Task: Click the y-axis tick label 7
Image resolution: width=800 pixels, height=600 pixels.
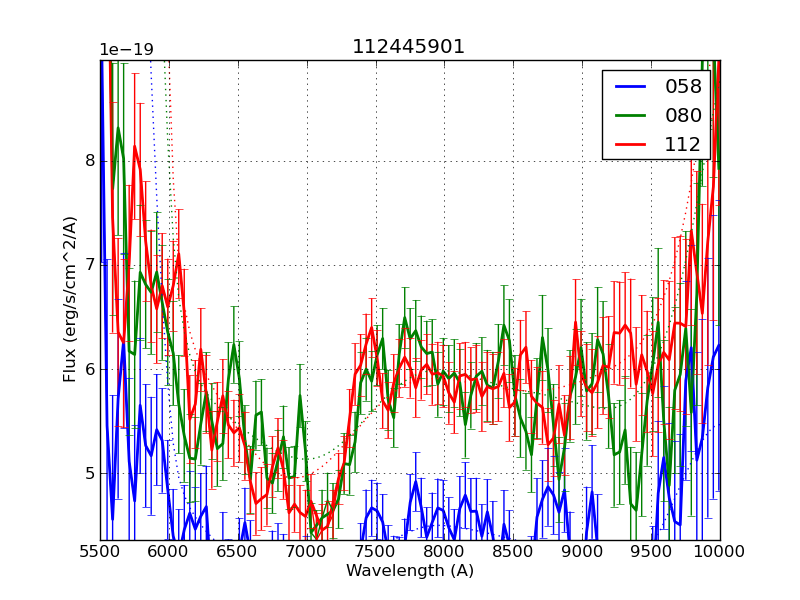Action: tap(90, 265)
